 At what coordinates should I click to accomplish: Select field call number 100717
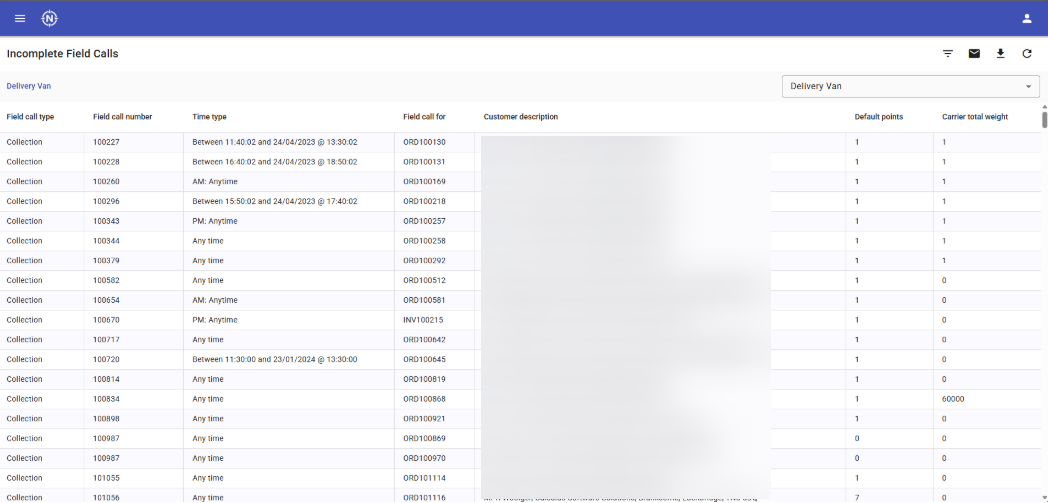click(106, 339)
